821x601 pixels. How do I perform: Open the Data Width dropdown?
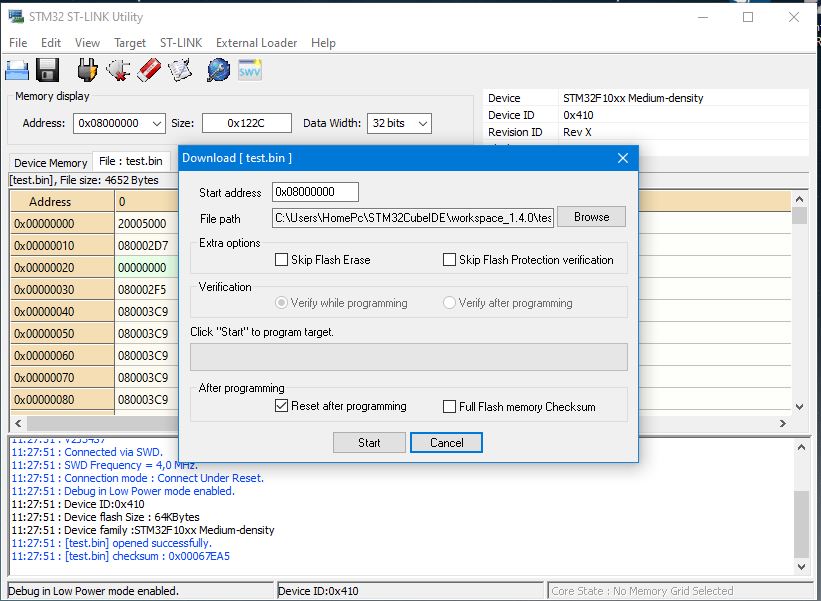coord(423,124)
